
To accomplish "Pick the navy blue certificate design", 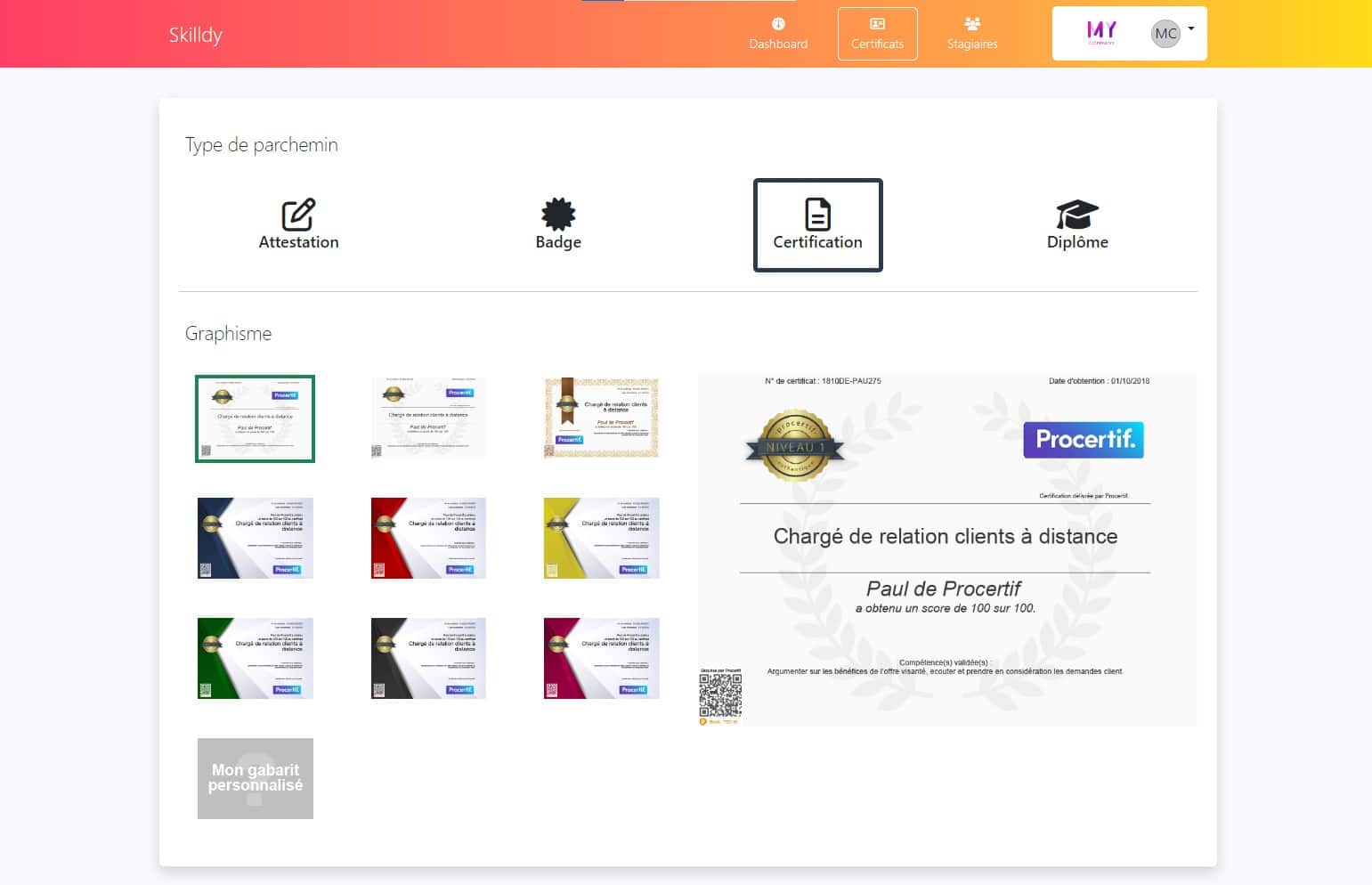I will 255,539.
